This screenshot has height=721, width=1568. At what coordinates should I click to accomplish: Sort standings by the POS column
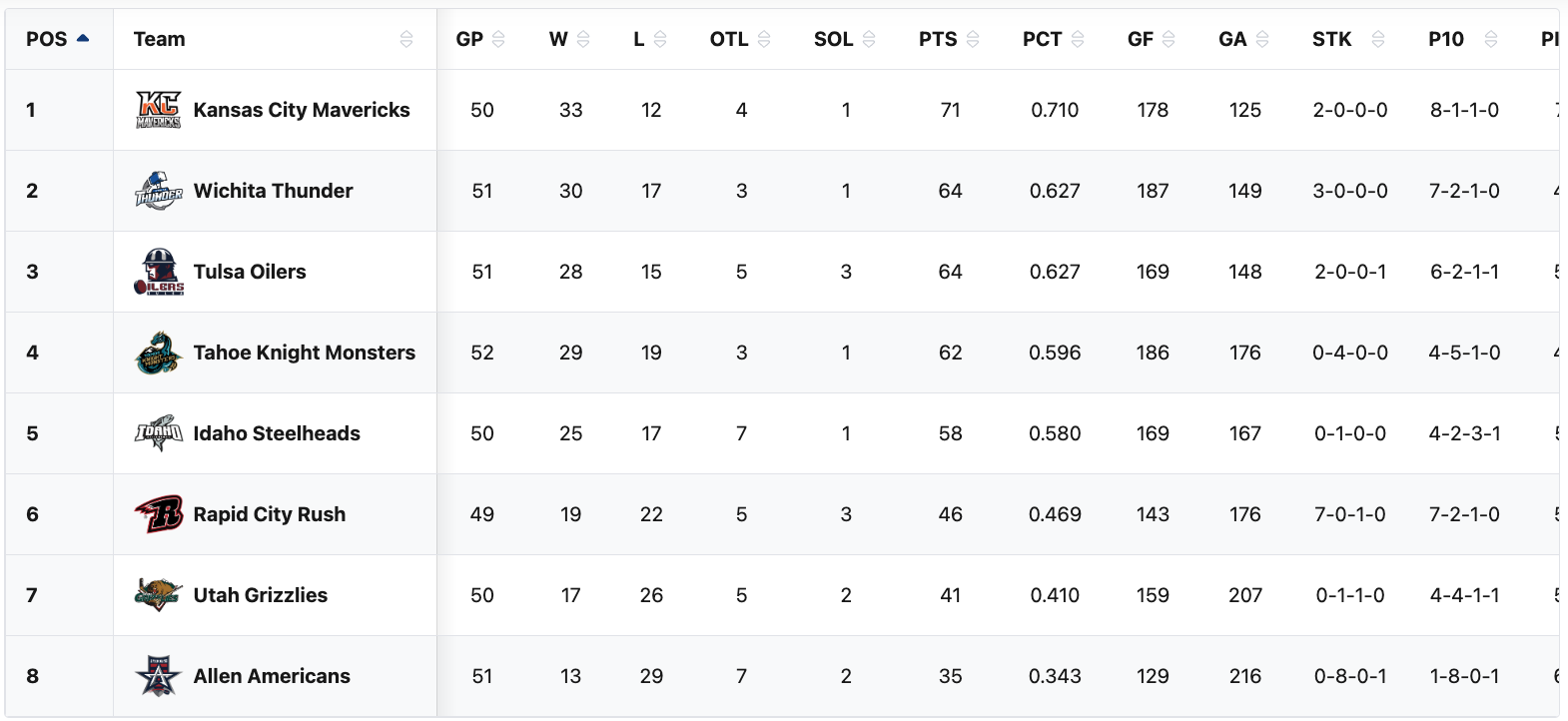83,39
